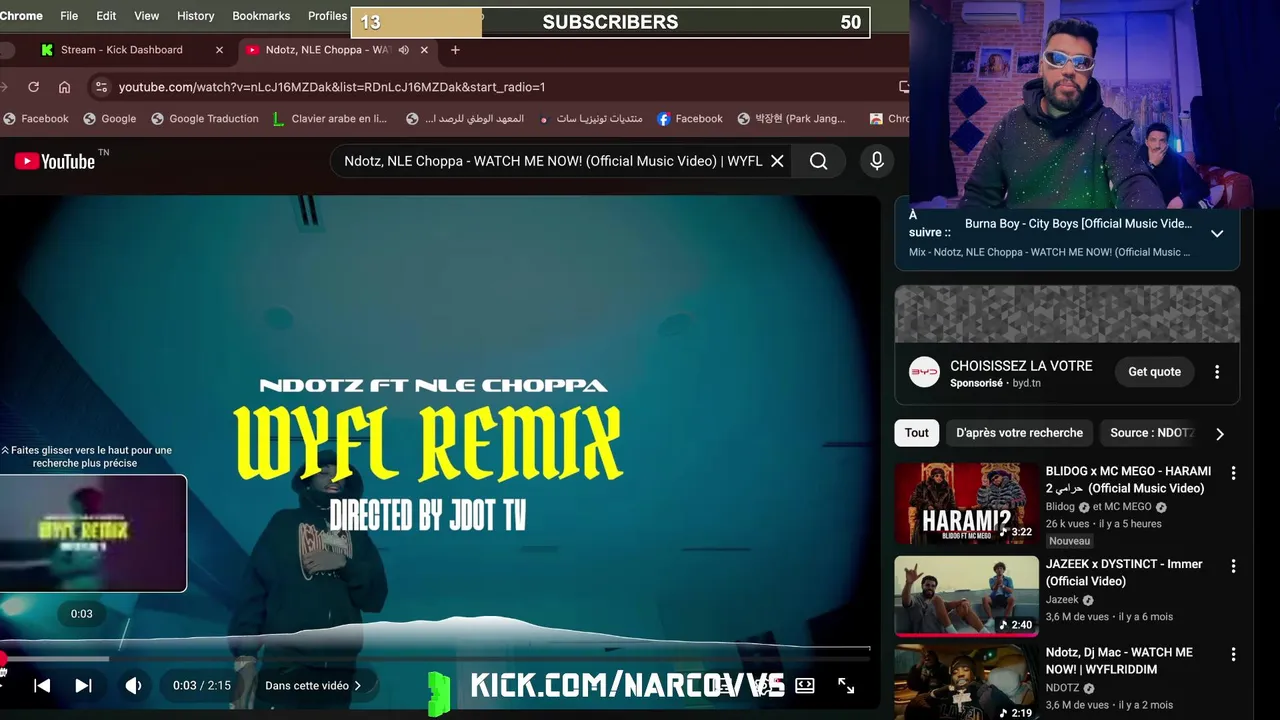Go to the browser home page icon

[x=64, y=87]
